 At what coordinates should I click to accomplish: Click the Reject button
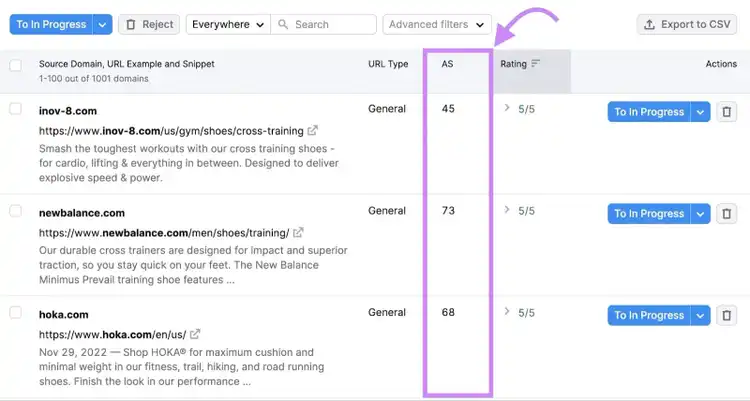[x=149, y=24]
